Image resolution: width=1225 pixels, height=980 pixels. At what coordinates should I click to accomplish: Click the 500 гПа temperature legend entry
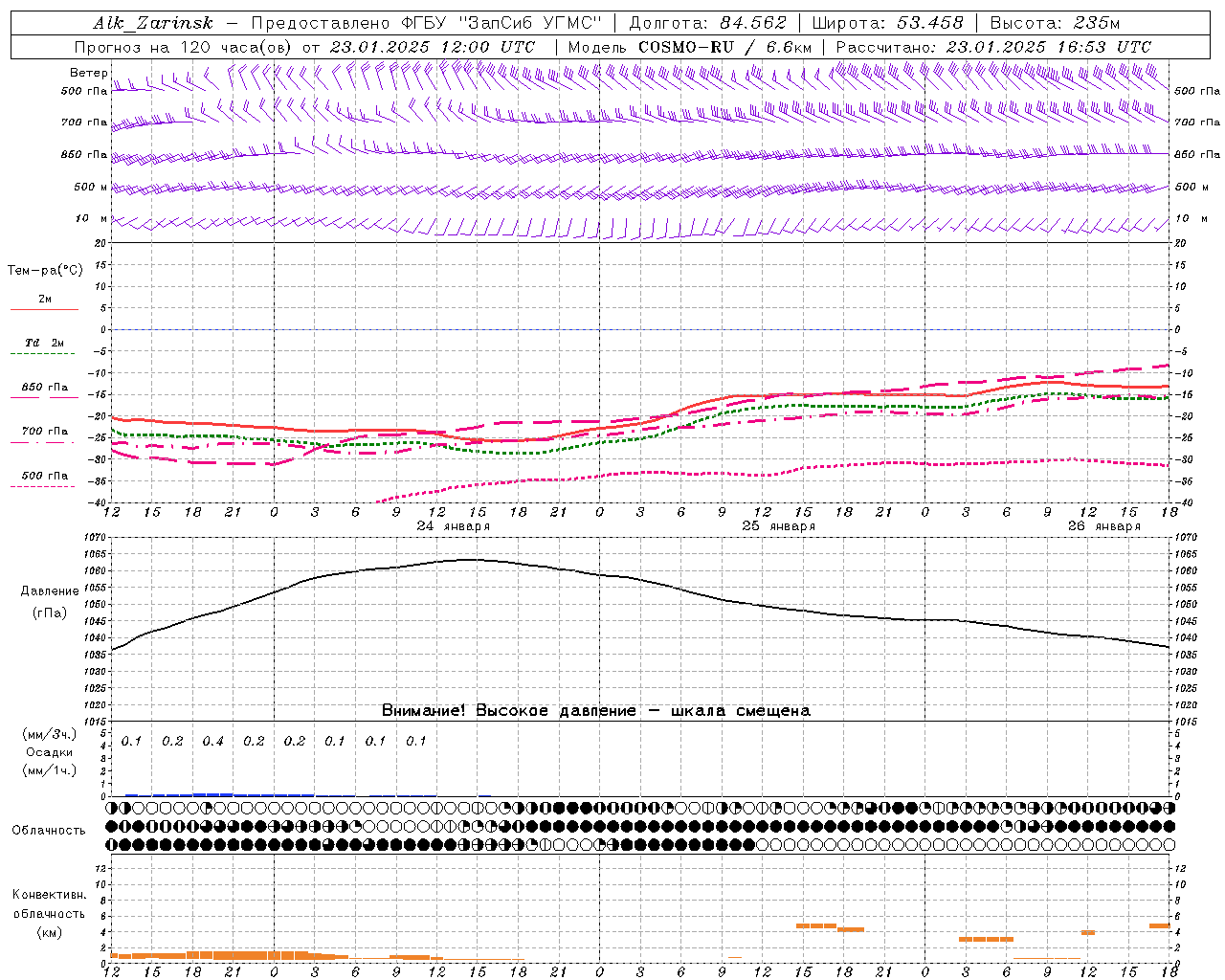[x=45, y=475]
